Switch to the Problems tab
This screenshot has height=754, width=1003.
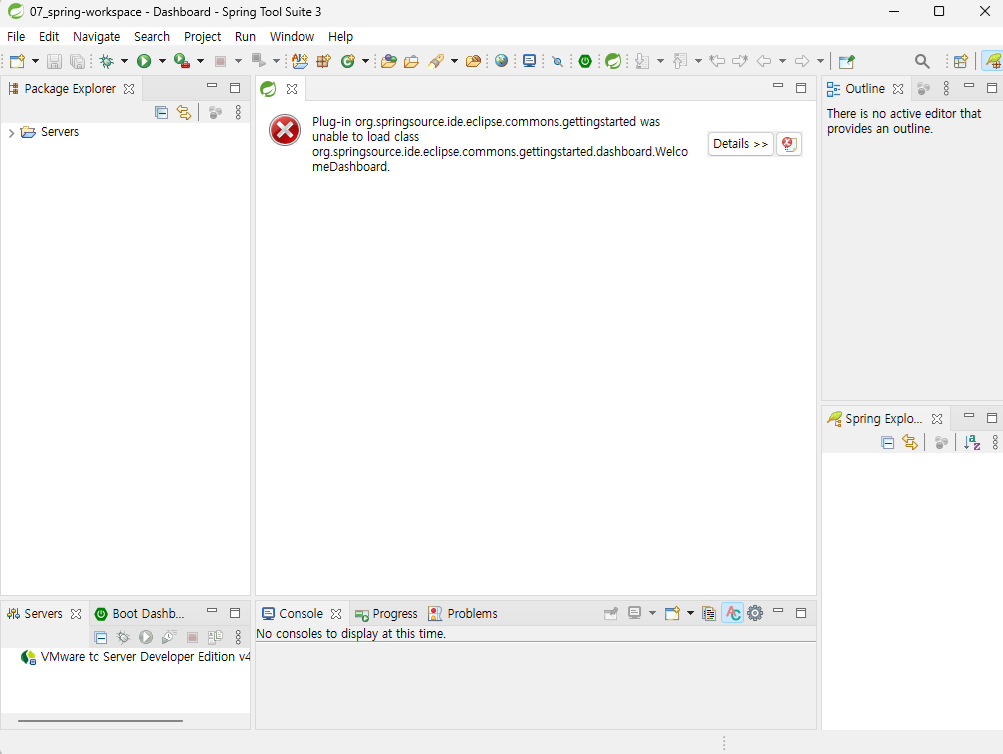click(x=462, y=613)
